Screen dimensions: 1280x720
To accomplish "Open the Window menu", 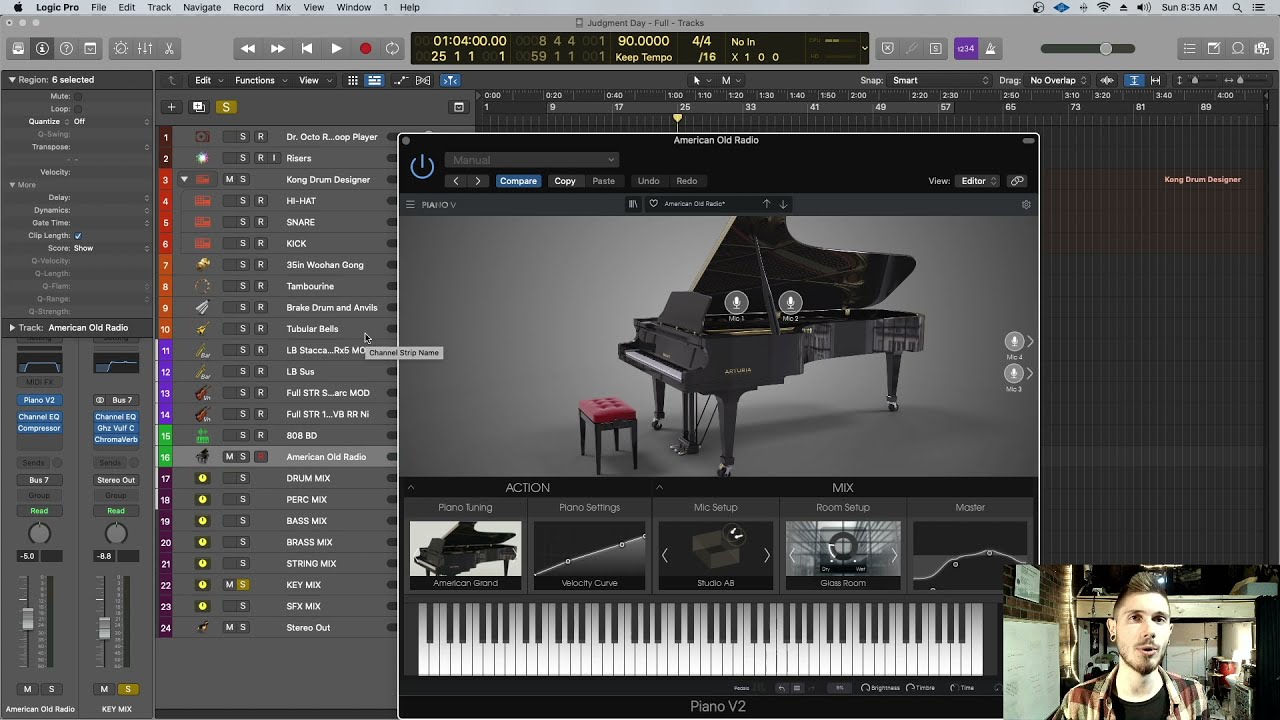I will click(x=354, y=7).
